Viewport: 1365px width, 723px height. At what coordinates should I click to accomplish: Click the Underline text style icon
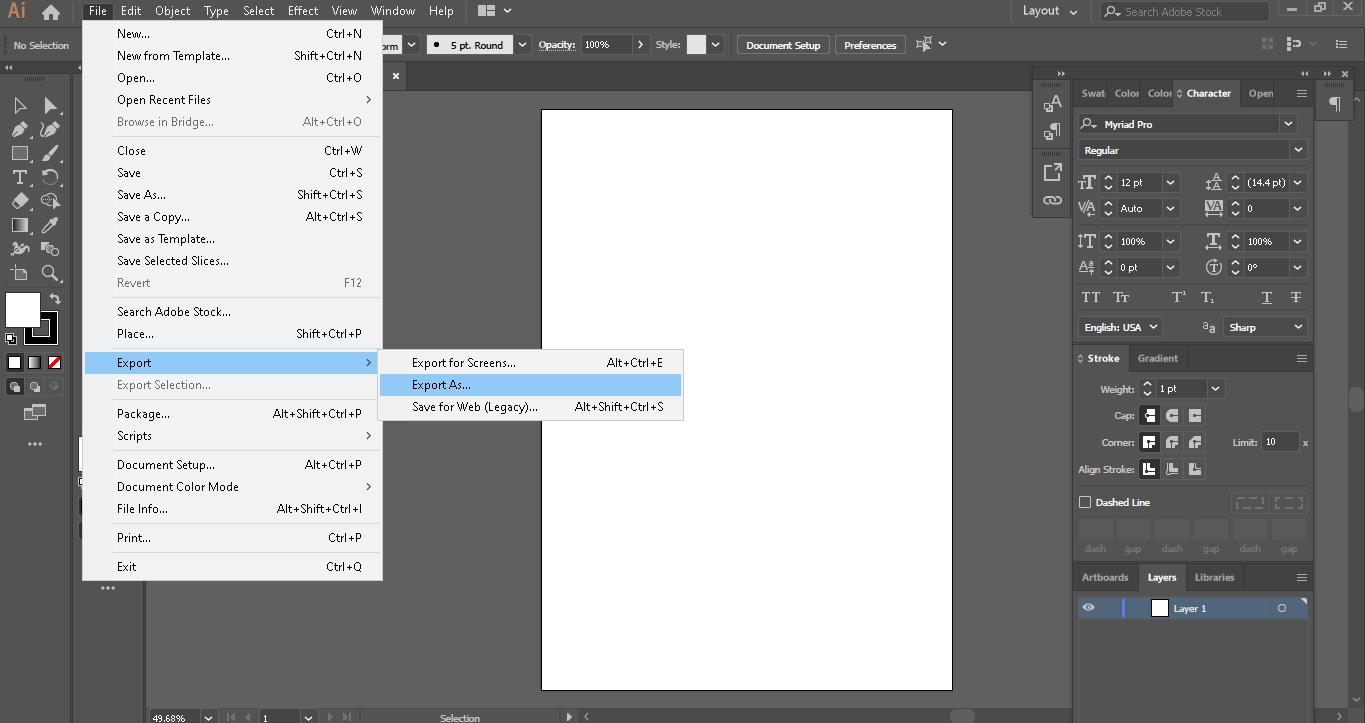pyautogui.click(x=1267, y=298)
